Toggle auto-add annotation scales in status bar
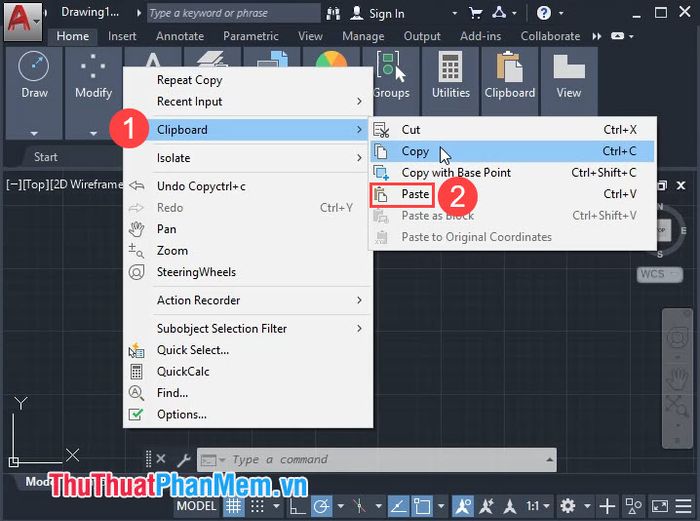 coord(486,506)
